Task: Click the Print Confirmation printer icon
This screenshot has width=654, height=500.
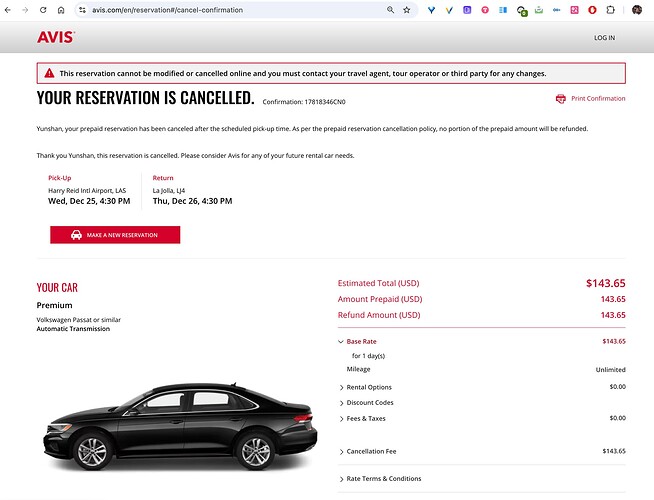Action: 561,99
